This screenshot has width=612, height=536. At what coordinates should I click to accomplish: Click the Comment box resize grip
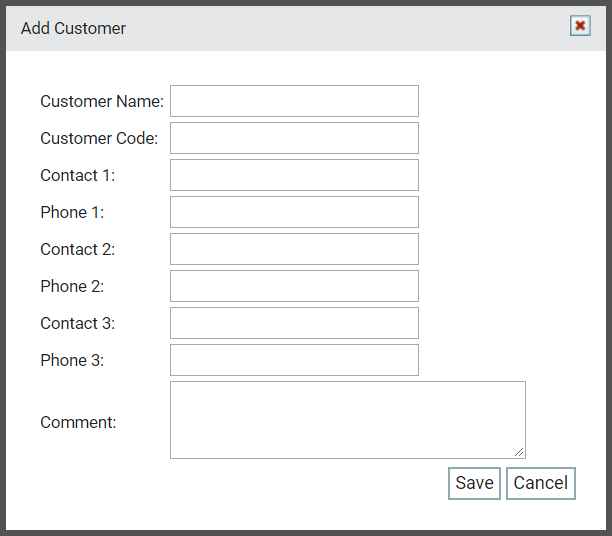click(x=519, y=452)
